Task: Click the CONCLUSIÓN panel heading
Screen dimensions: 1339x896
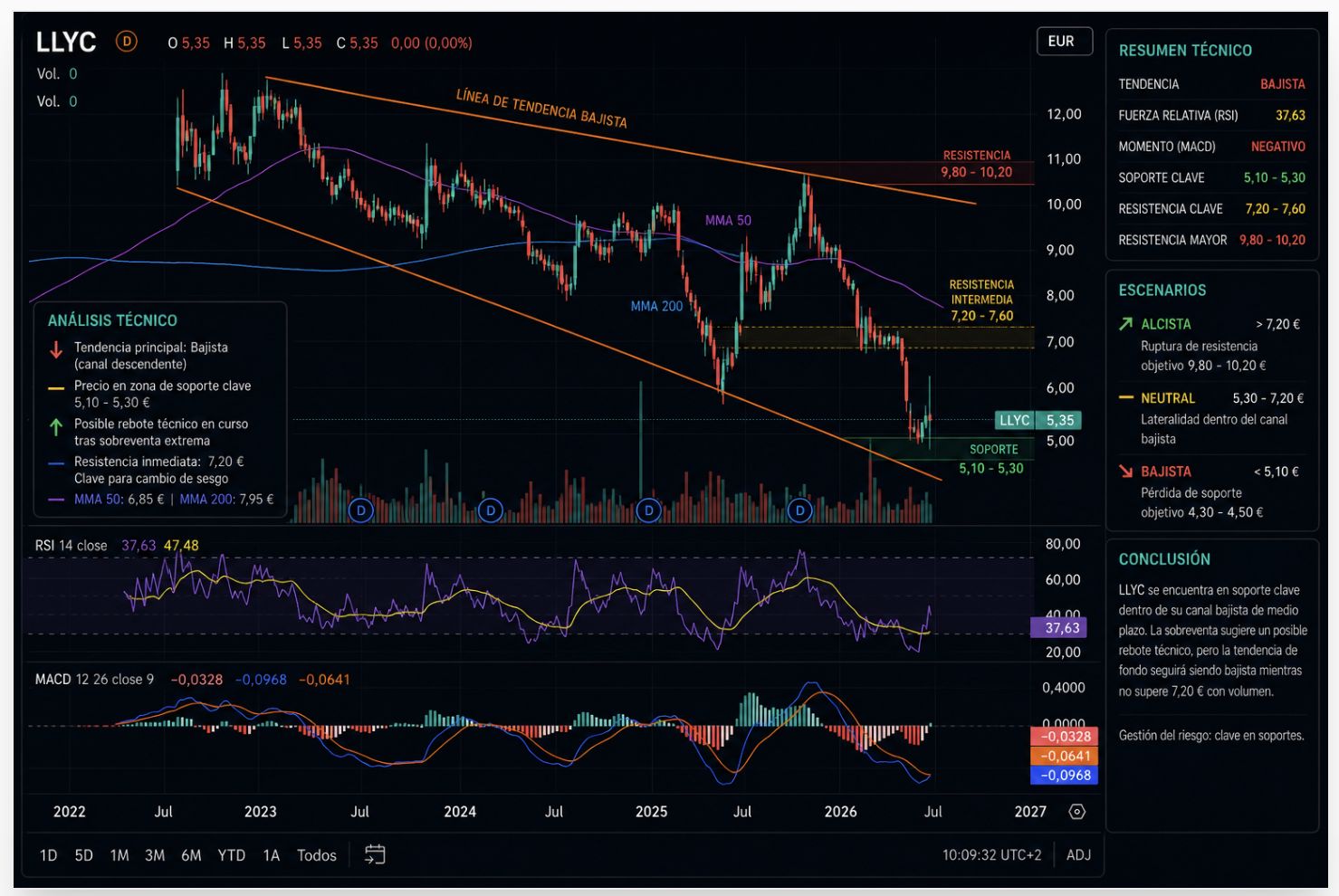Action: click(1164, 559)
